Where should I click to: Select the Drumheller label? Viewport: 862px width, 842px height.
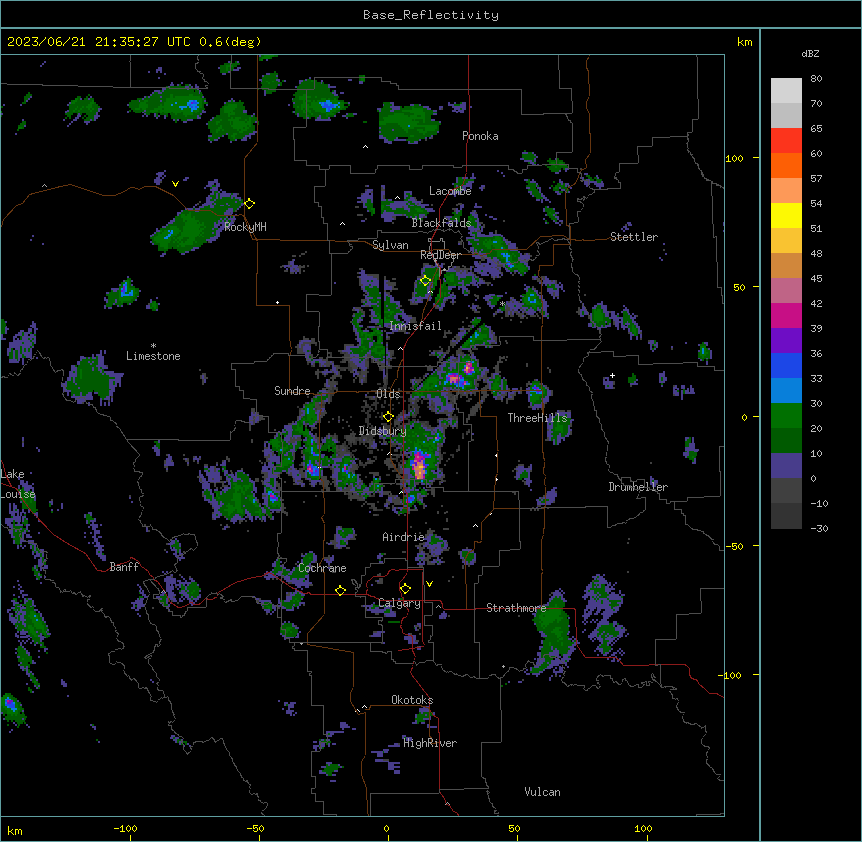point(638,487)
